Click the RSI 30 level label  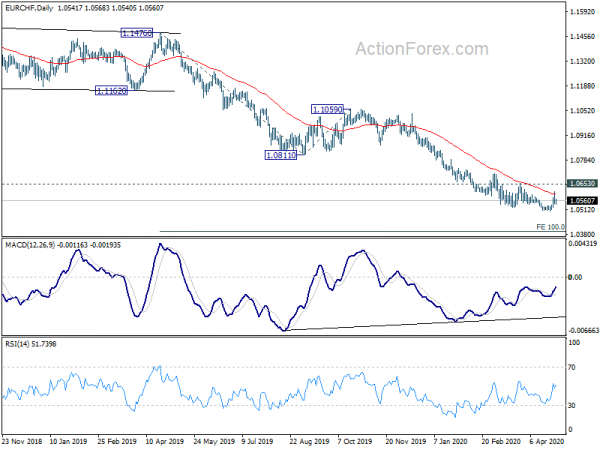click(x=571, y=405)
